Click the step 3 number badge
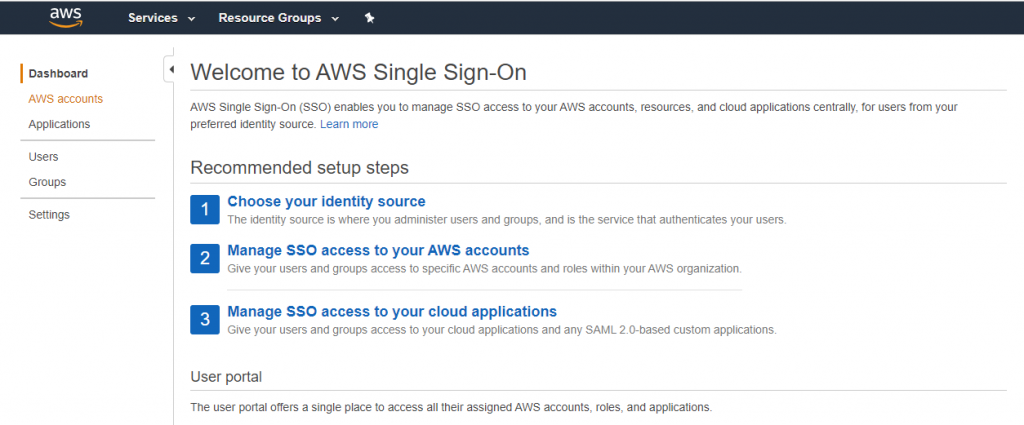The width and height of the screenshot is (1024, 425). pos(205,319)
